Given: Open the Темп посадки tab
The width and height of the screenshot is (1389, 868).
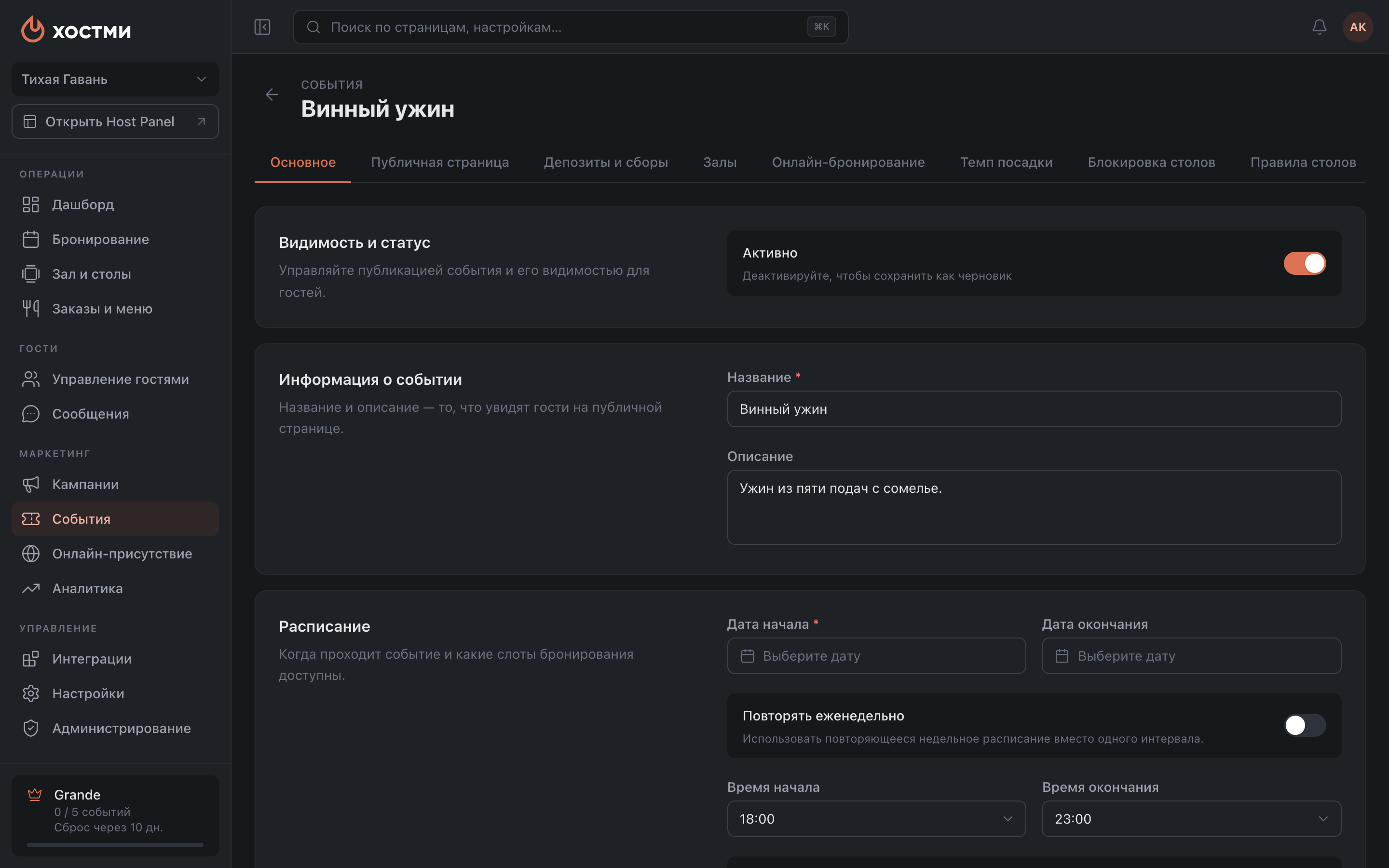Looking at the screenshot, I should coord(1006,163).
